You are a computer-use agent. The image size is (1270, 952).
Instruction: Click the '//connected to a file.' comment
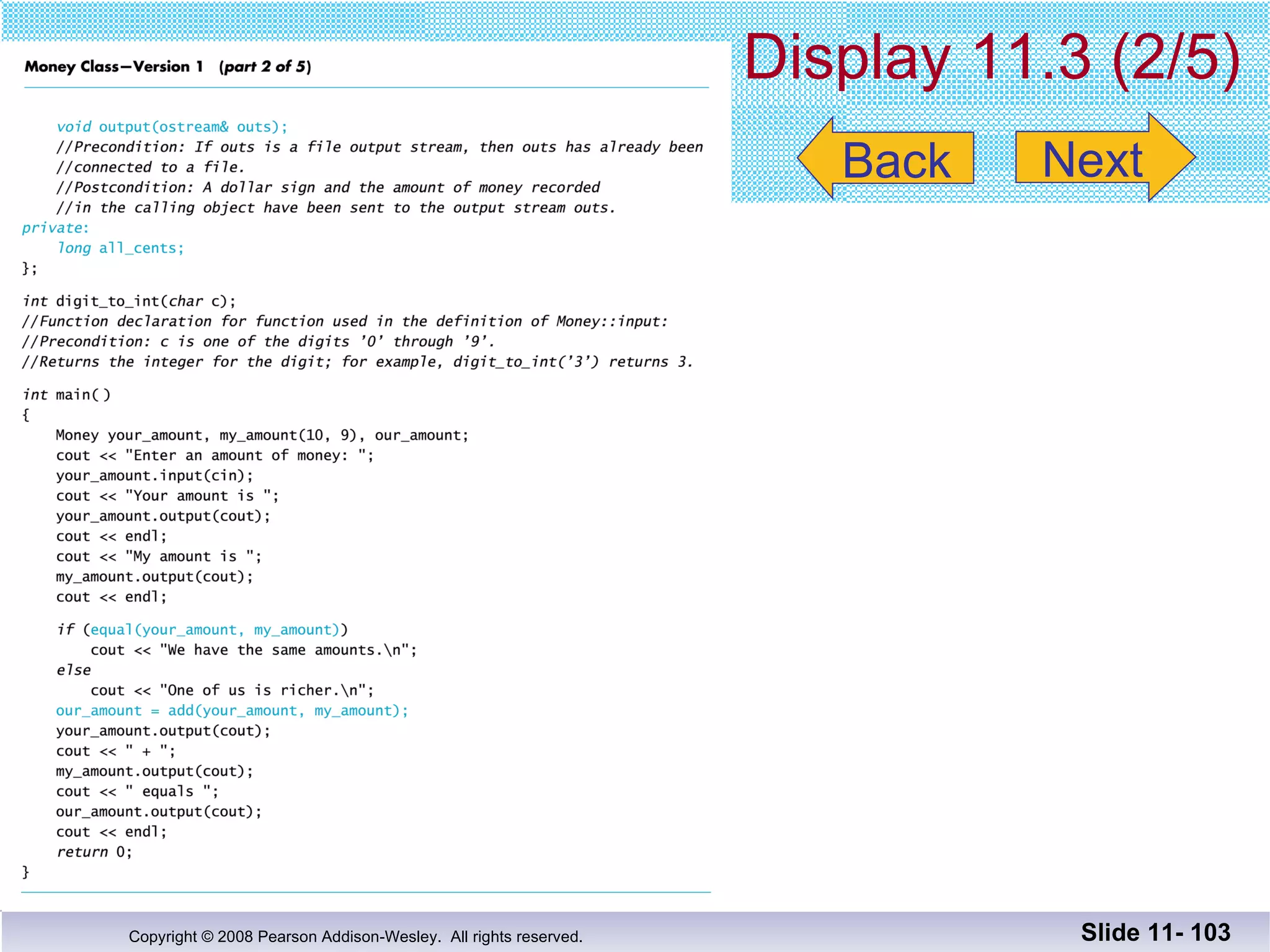(x=150, y=167)
